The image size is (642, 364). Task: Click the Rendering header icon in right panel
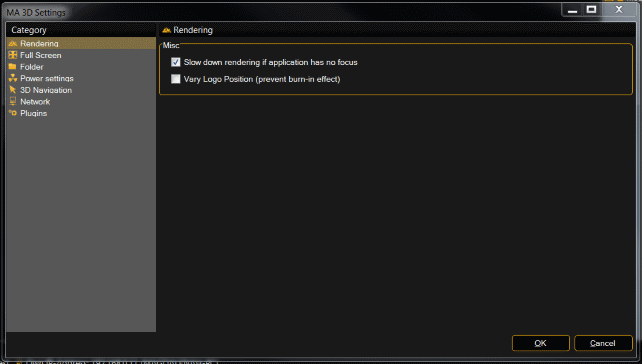point(166,30)
